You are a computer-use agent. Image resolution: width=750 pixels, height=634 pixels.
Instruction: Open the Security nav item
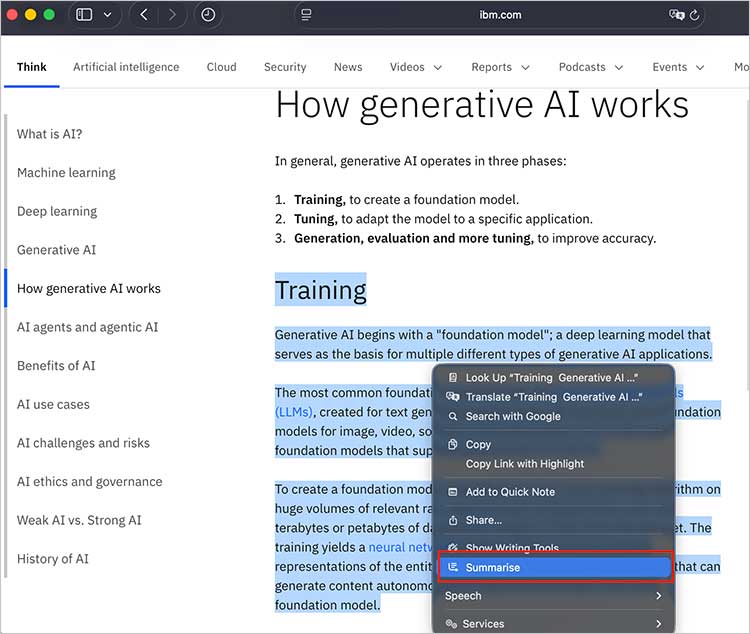(285, 67)
